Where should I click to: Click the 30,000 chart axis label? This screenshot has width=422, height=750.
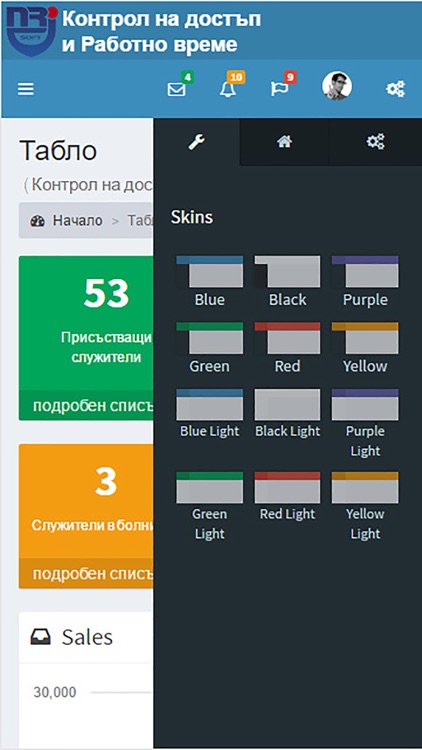[x=55, y=693]
